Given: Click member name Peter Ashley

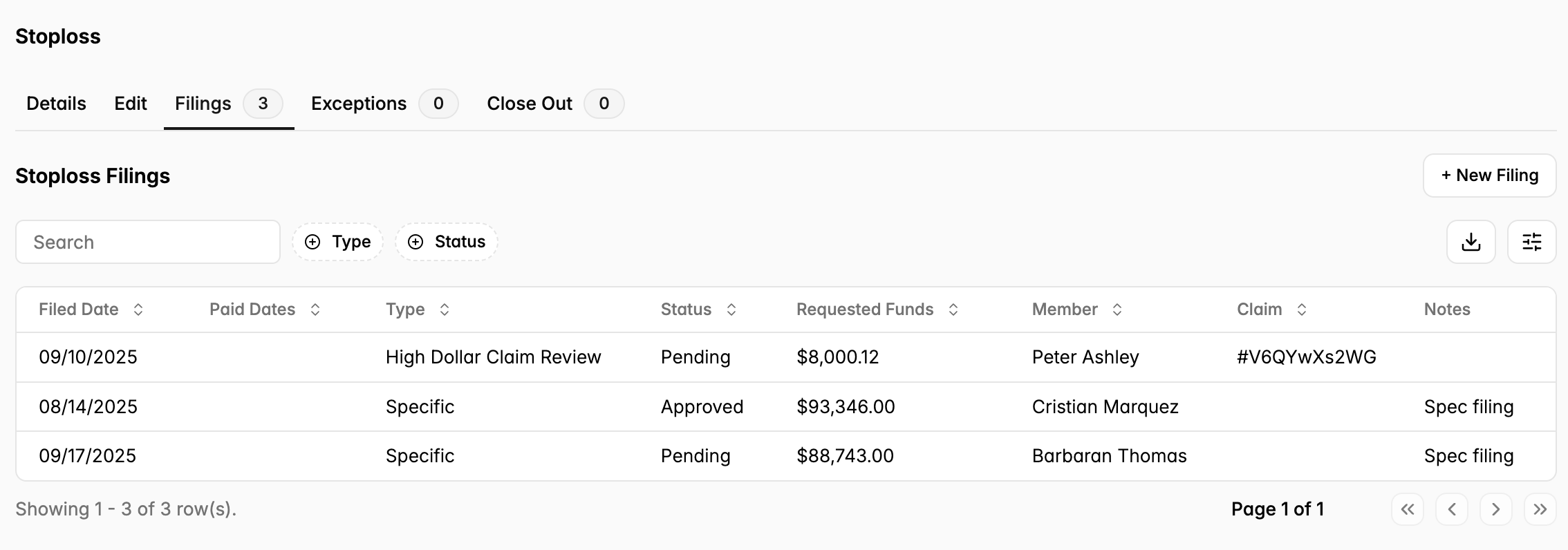Looking at the screenshot, I should click(x=1085, y=357).
